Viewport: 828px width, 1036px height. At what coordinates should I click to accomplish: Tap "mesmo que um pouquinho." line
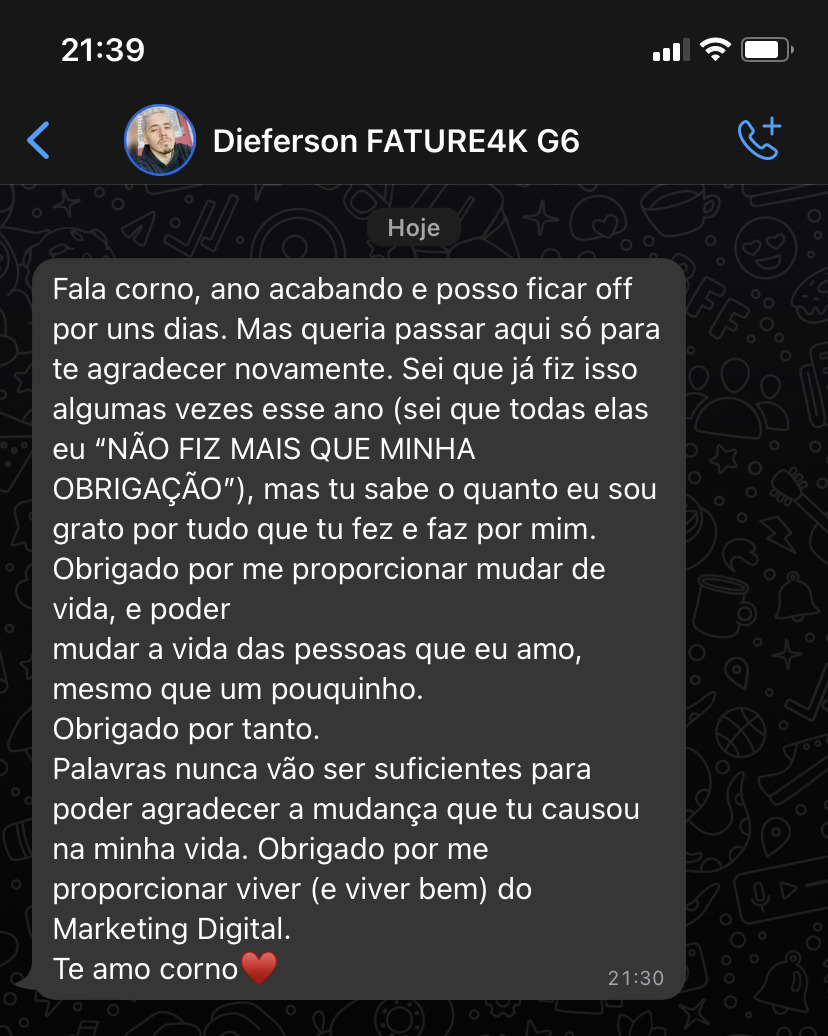coord(238,689)
